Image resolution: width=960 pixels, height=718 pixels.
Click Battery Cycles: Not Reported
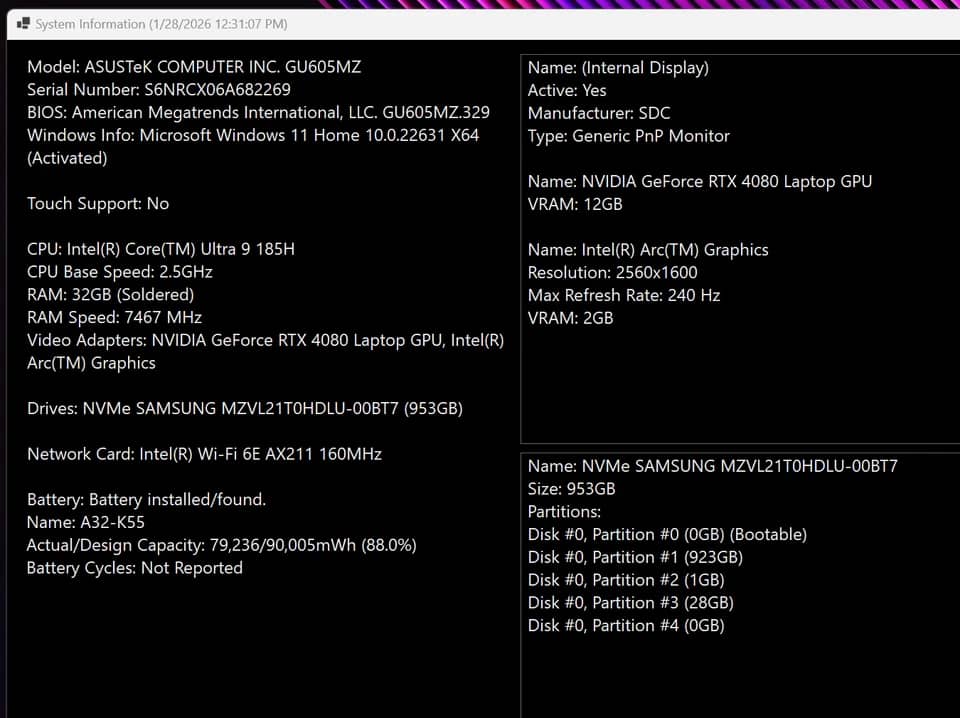(x=135, y=567)
